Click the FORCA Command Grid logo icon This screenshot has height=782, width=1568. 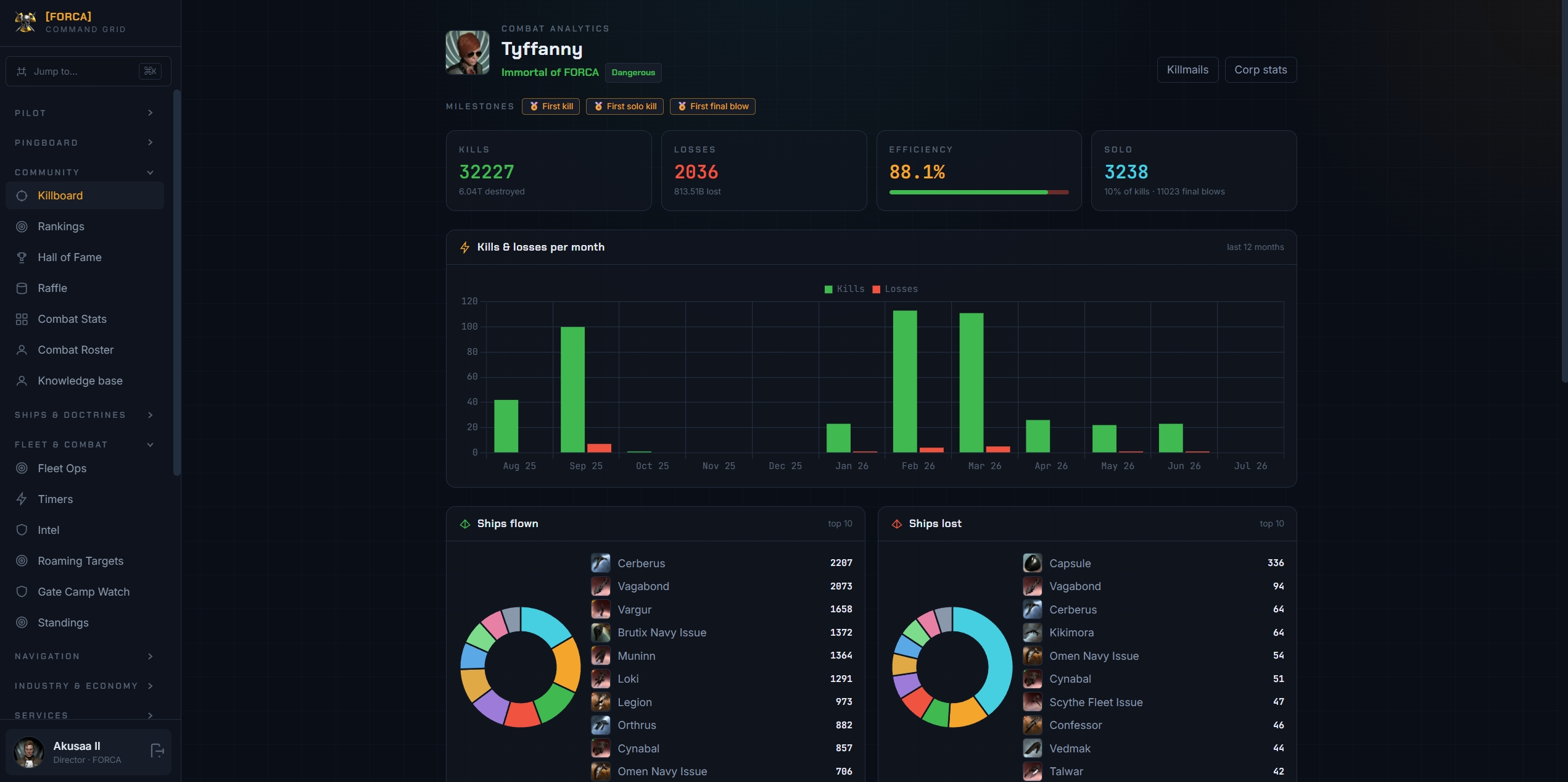(x=25, y=22)
